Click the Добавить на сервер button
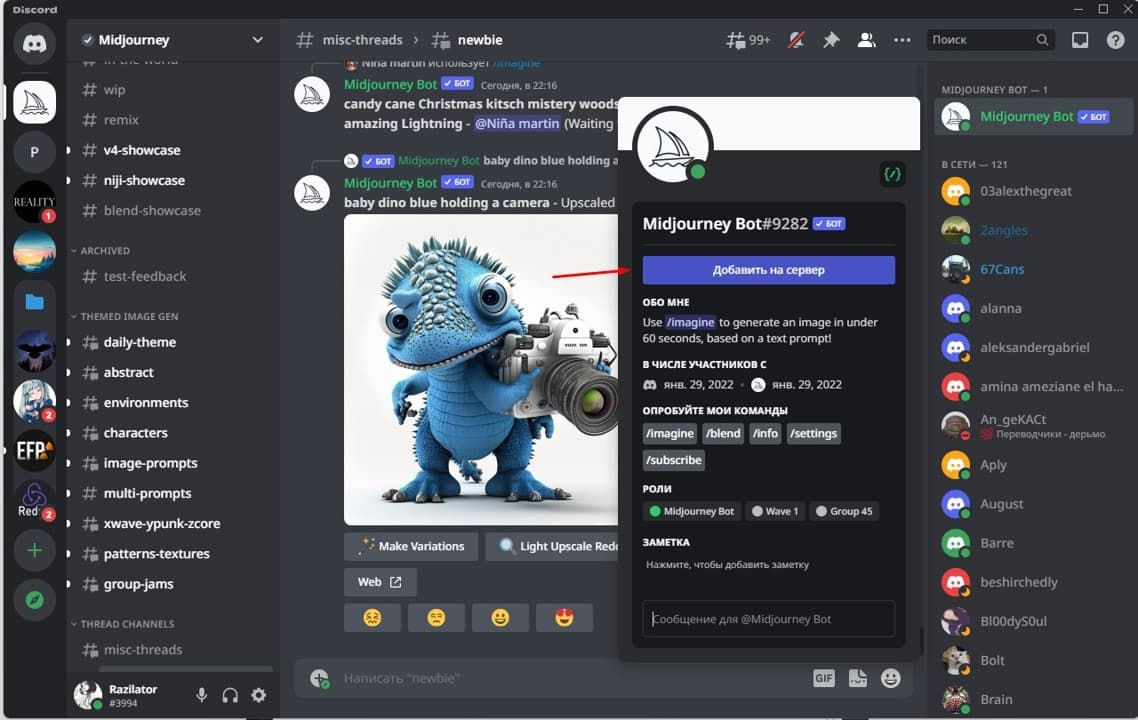 coord(769,270)
